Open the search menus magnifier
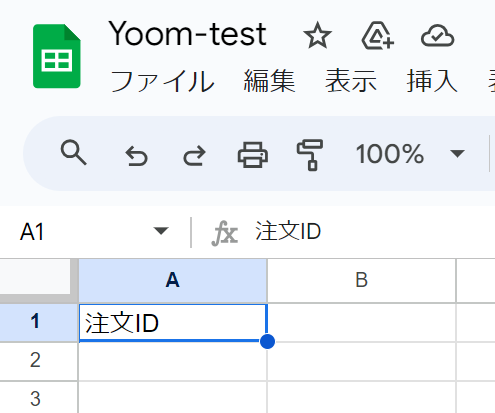495x413 pixels. (x=74, y=153)
